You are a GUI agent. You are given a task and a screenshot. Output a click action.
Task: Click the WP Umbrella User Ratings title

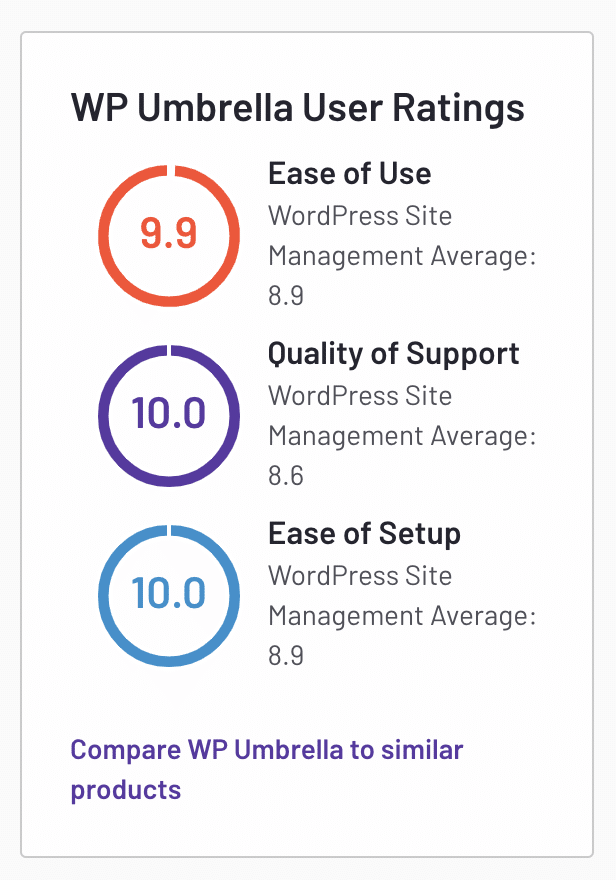[297, 108]
